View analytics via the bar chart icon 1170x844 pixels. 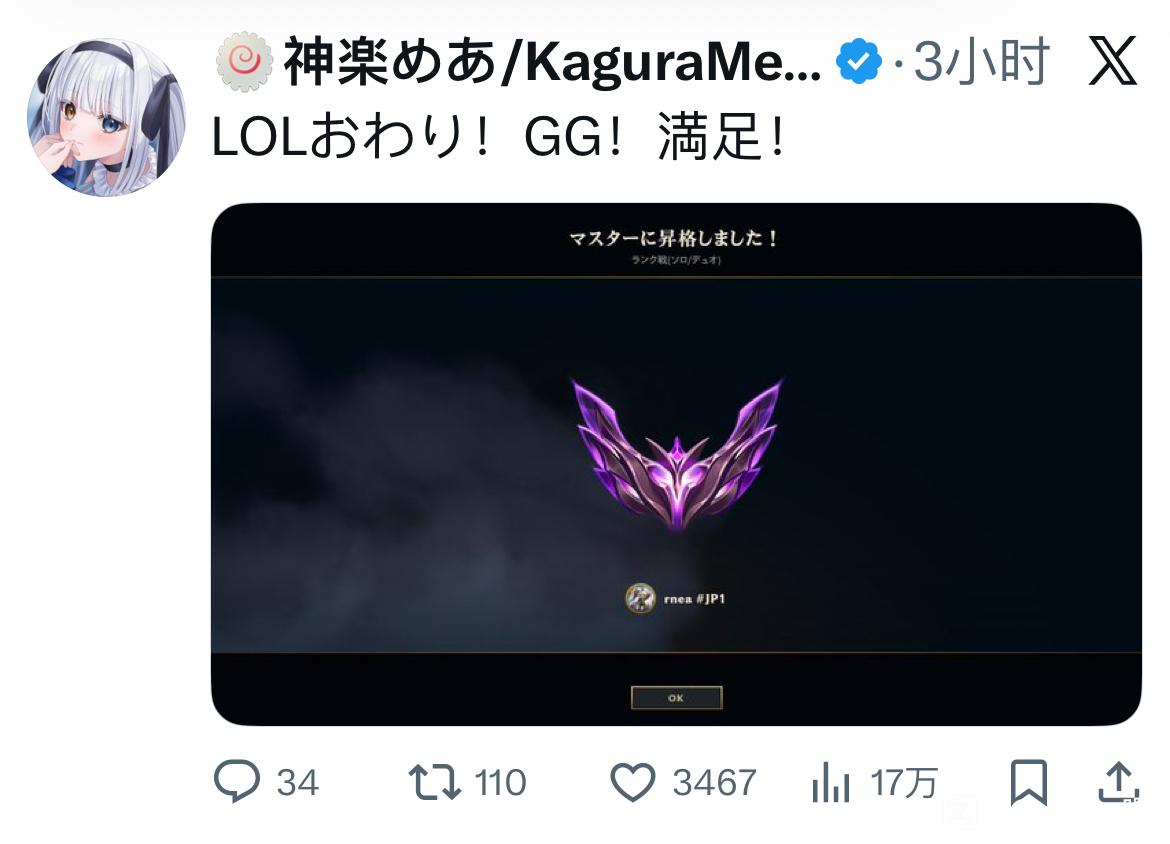pyautogui.click(x=830, y=782)
